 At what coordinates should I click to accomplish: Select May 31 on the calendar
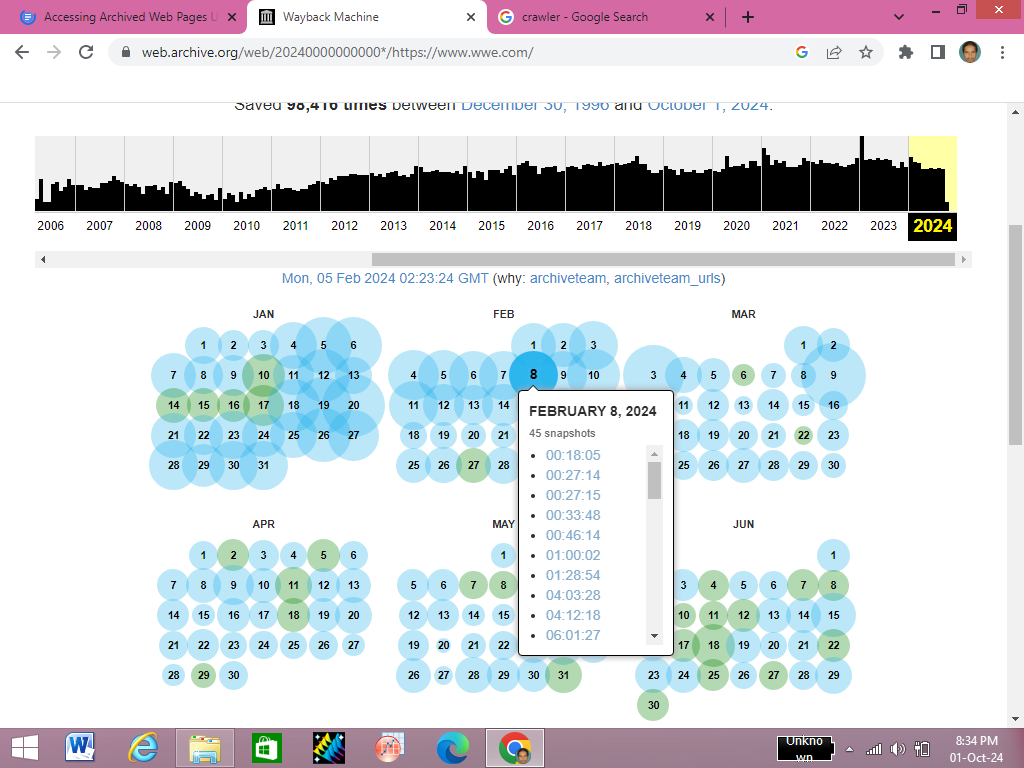563,675
